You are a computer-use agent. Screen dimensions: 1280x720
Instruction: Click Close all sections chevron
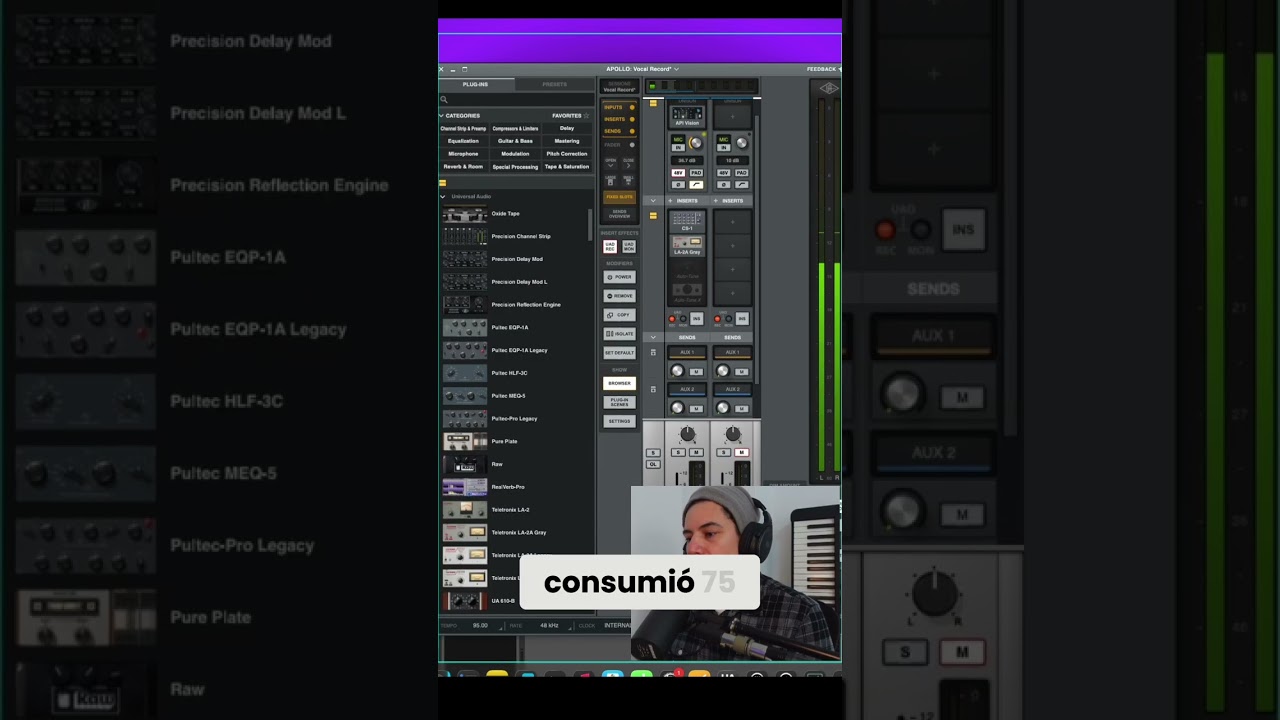point(628,162)
